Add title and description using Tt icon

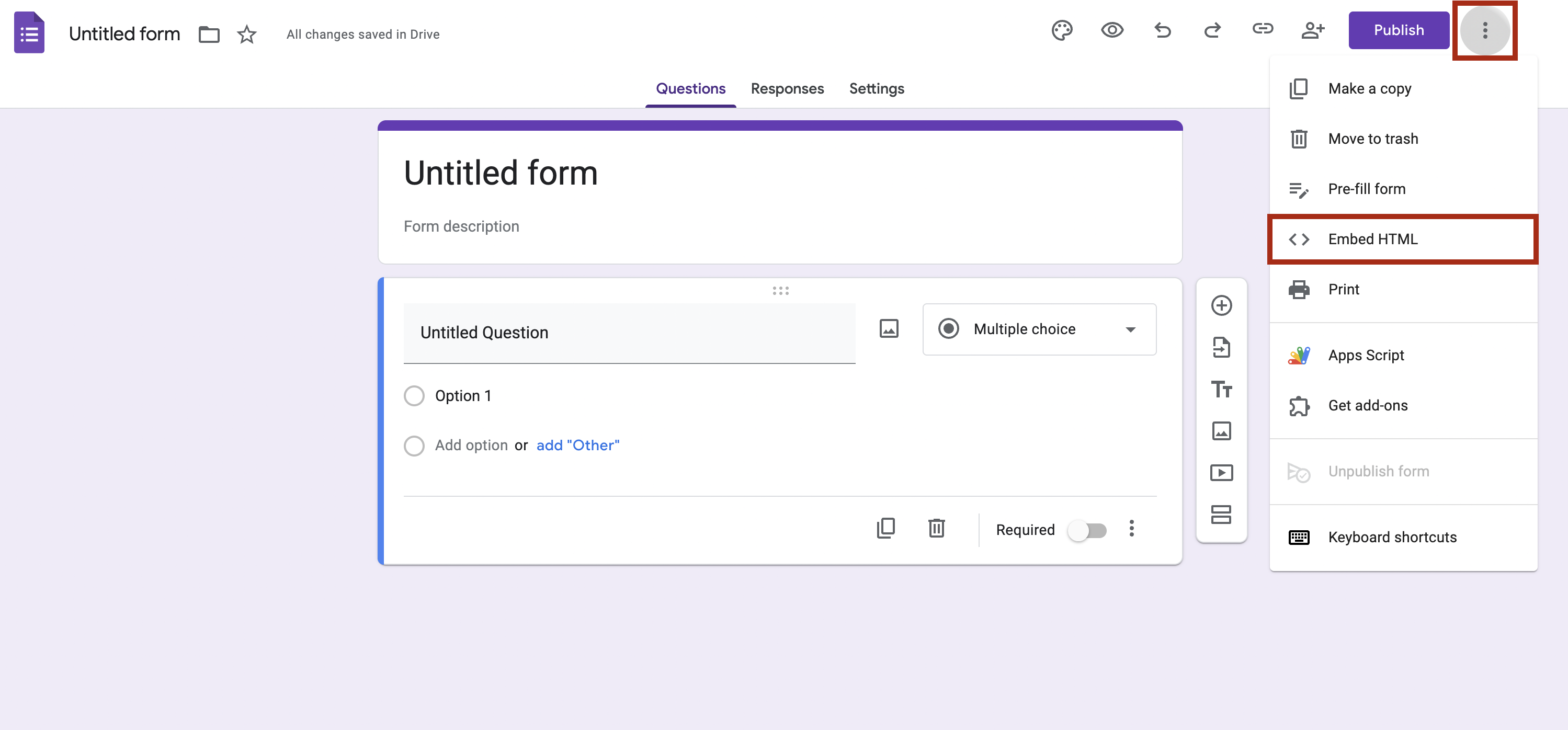(x=1222, y=389)
